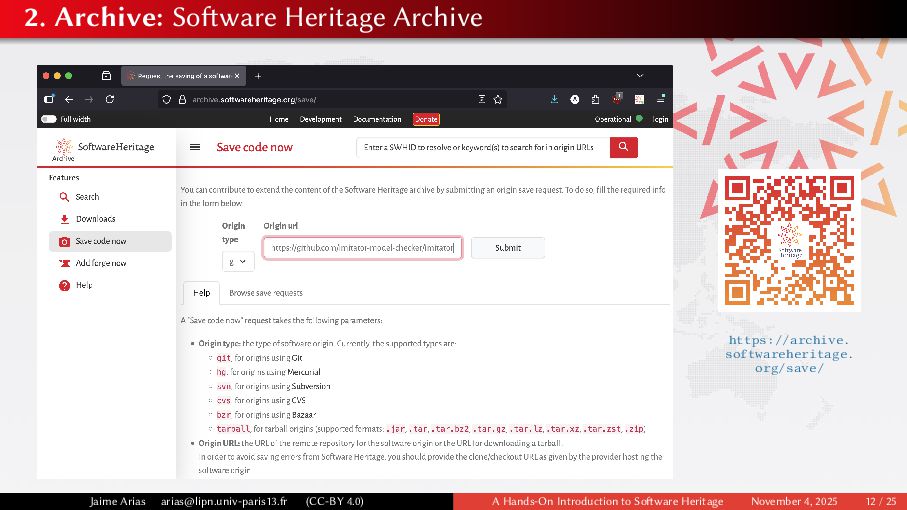
Task: Click the Save code now camera icon
Action: [x=64, y=241]
